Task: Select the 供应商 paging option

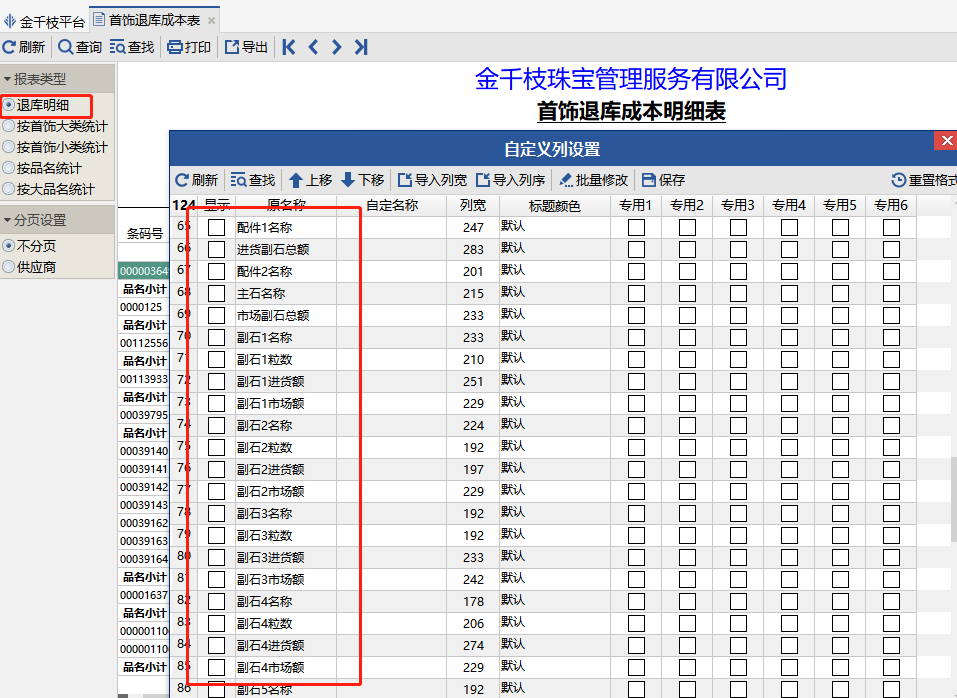Action: [9, 267]
